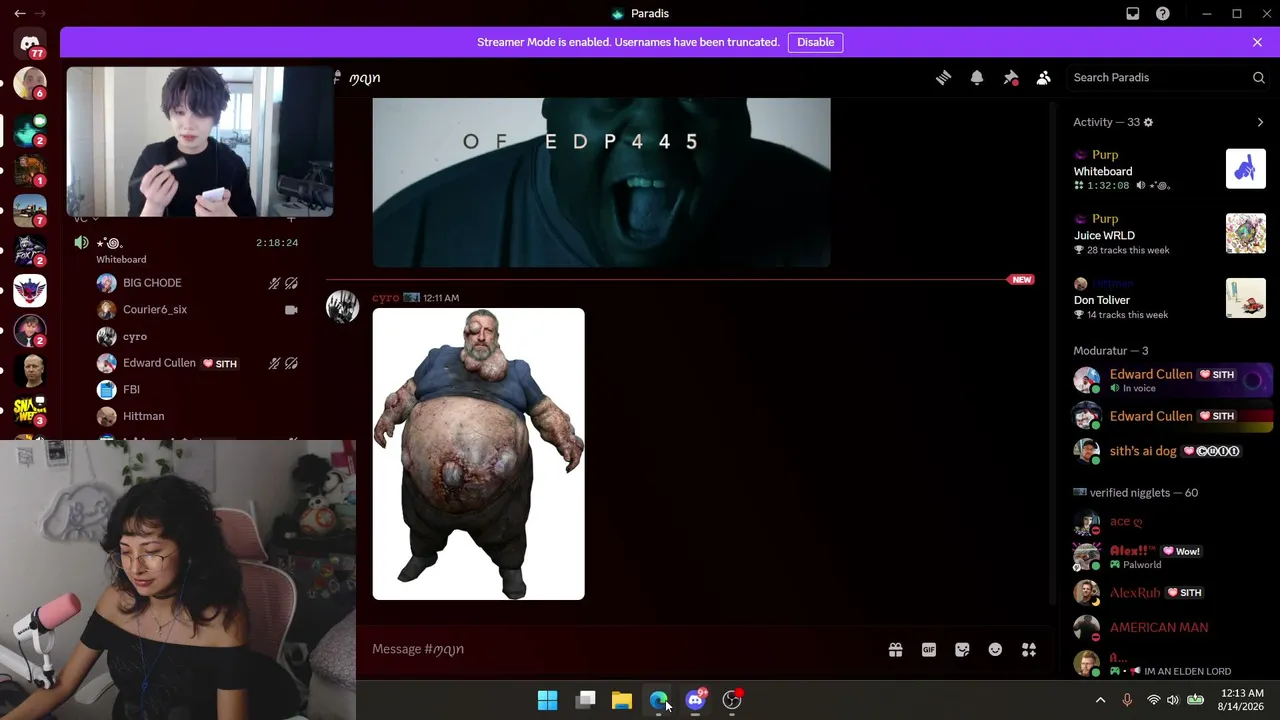Dismiss the Streamer Mode banner

[1257, 42]
